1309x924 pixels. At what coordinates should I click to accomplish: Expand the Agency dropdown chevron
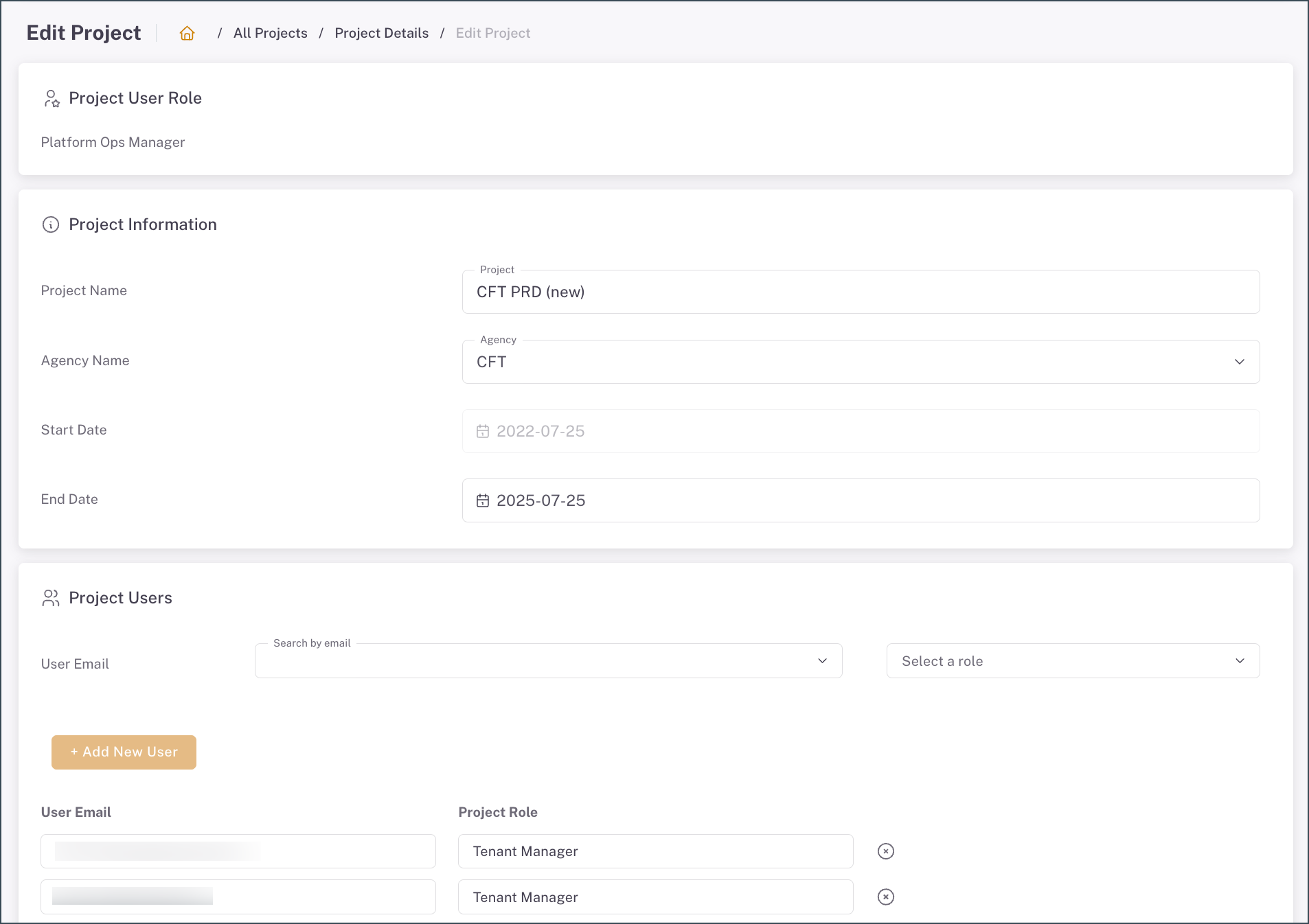pyautogui.click(x=1239, y=362)
